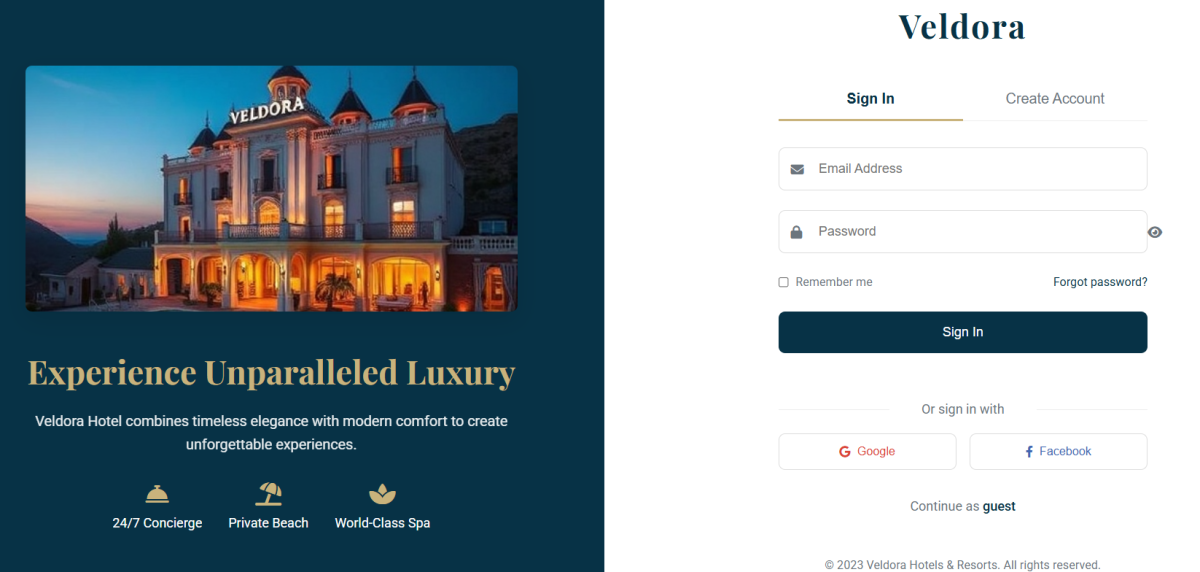Click the Google logo icon

tap(845, 452)
